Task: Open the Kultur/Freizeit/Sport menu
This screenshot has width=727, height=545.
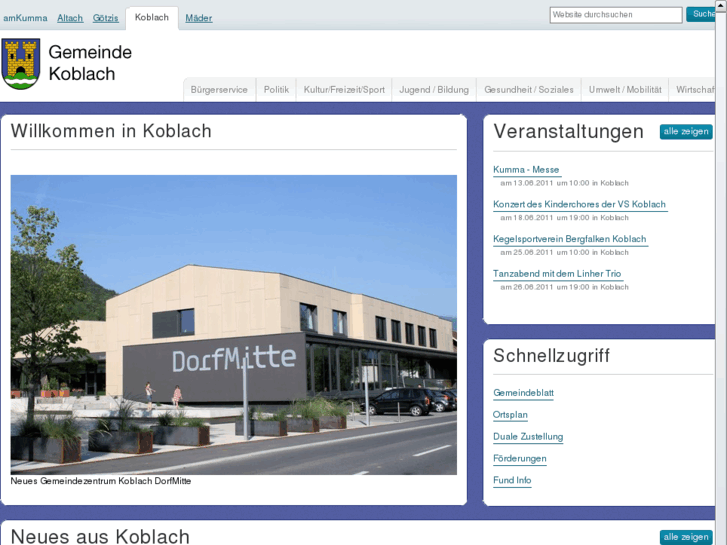Action: (x=344, y=90)
